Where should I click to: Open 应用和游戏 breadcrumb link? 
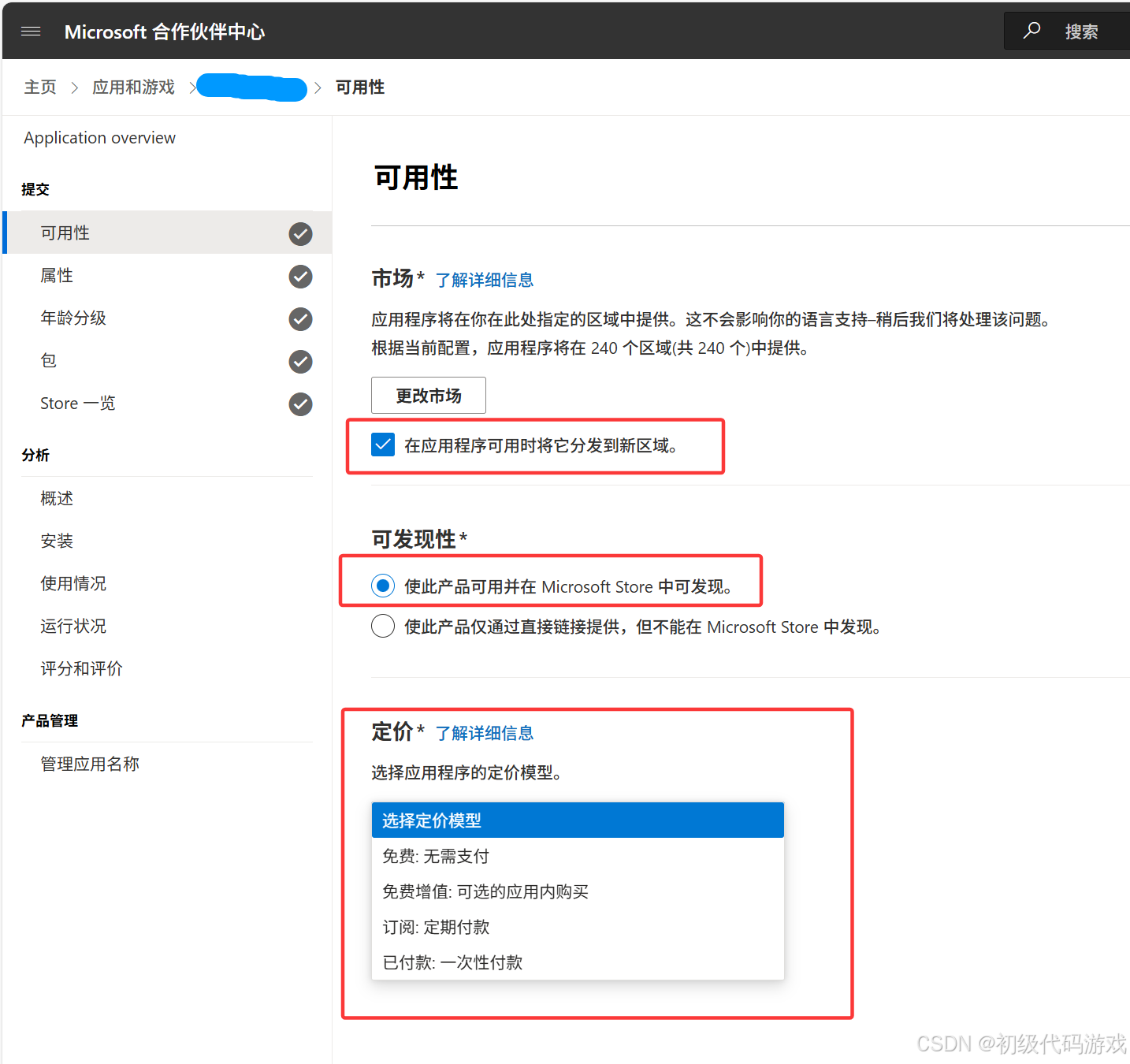pos(133,87)
